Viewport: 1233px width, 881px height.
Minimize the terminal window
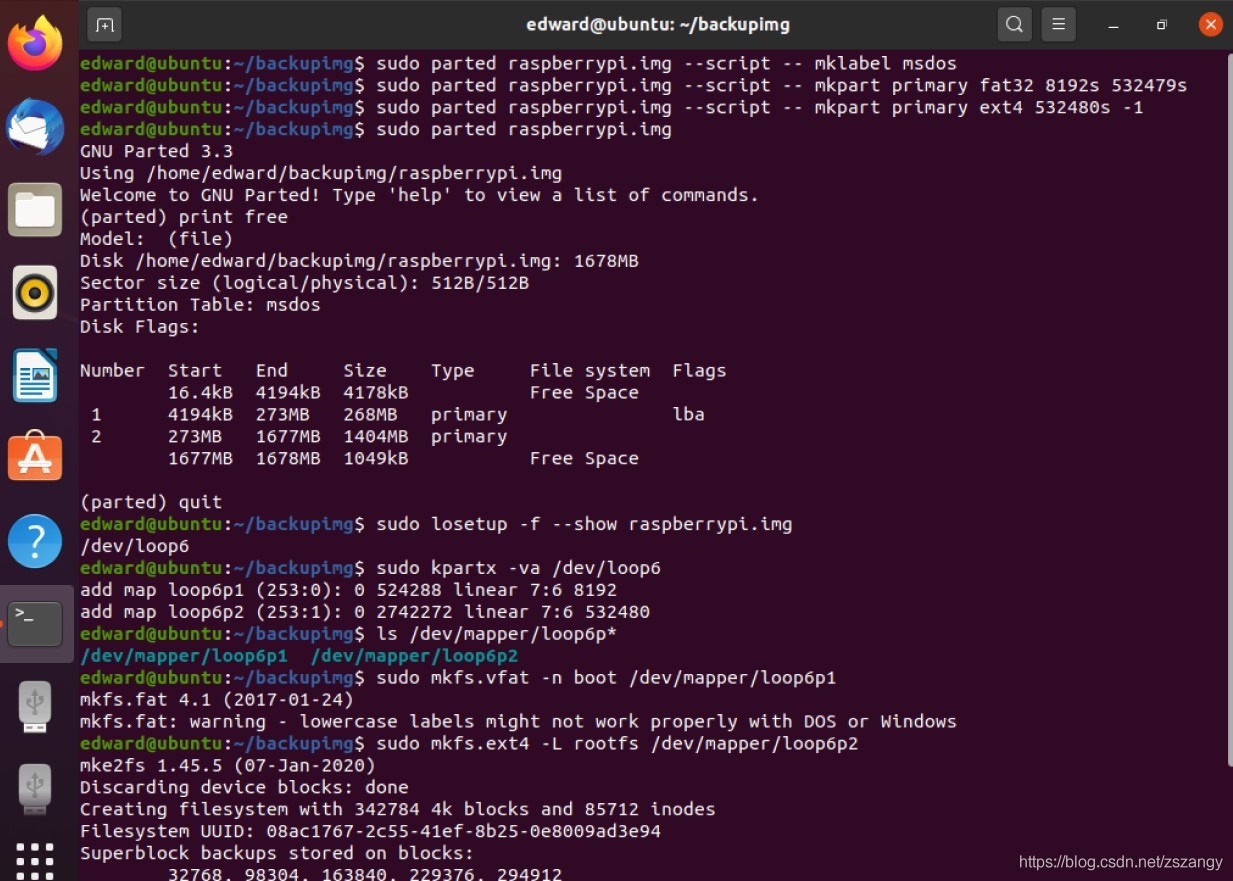(1113, 24)
